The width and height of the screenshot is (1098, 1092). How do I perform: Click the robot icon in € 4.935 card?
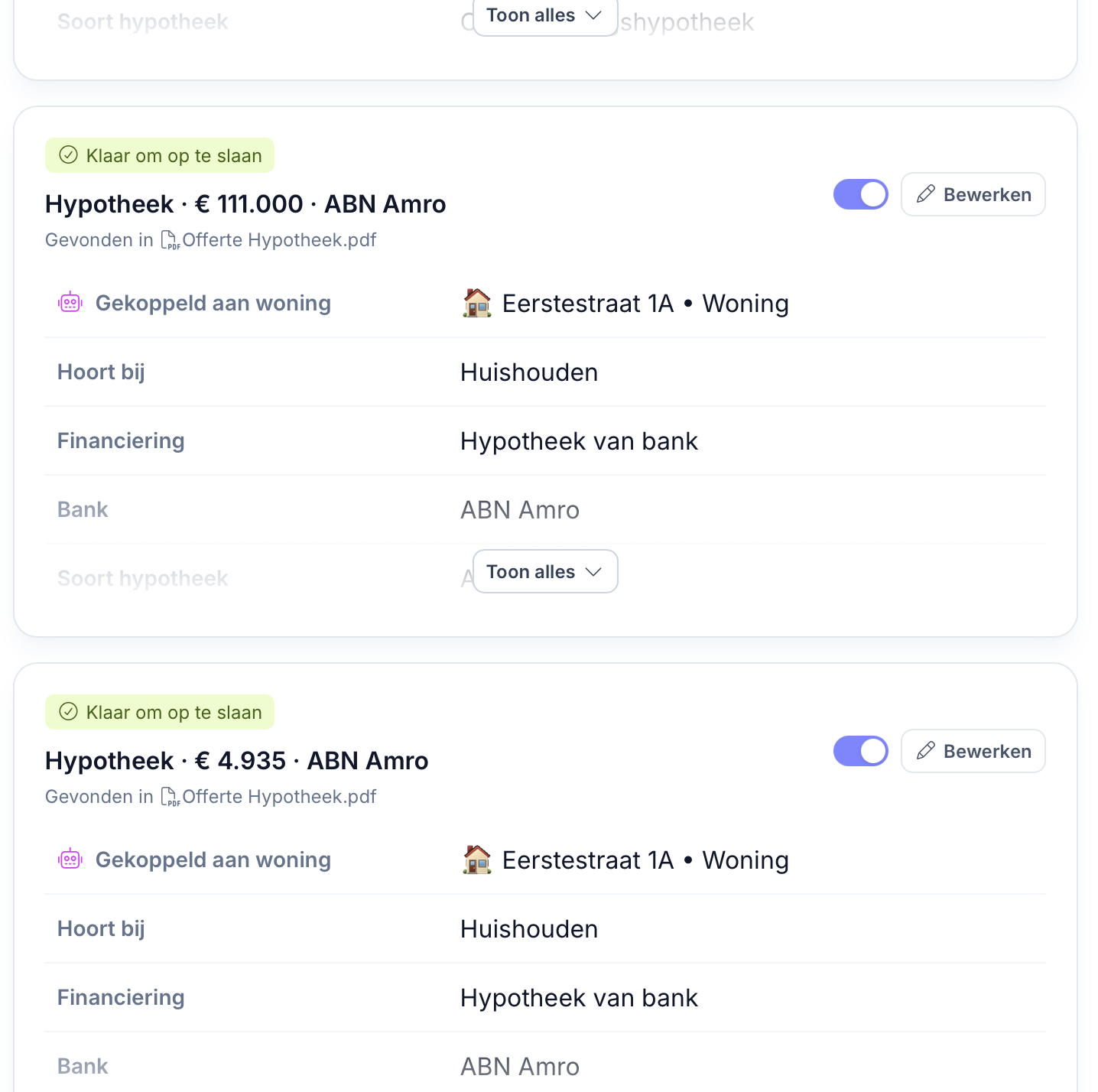(70, 860)
